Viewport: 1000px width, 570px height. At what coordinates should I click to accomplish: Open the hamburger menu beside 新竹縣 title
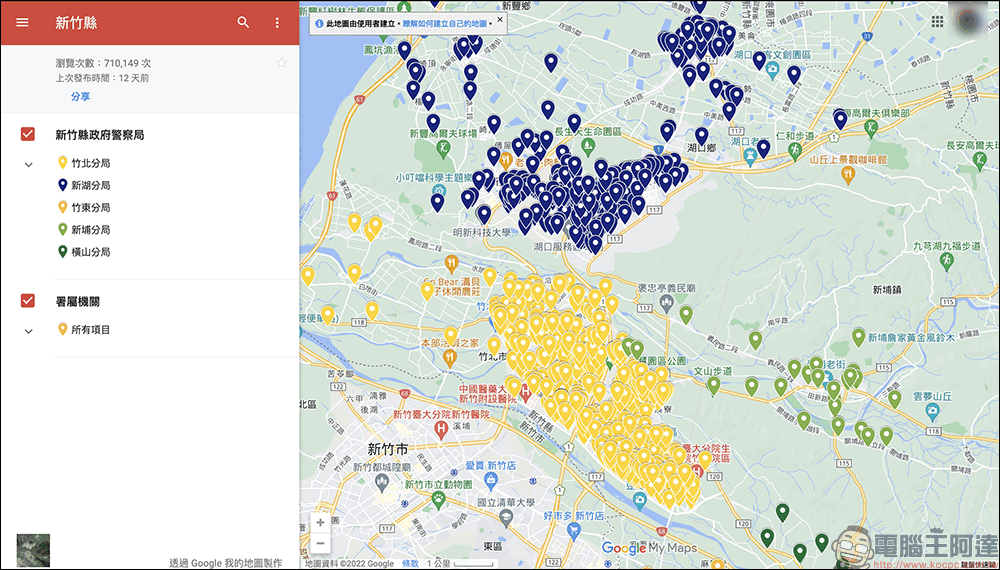(22, 22)
